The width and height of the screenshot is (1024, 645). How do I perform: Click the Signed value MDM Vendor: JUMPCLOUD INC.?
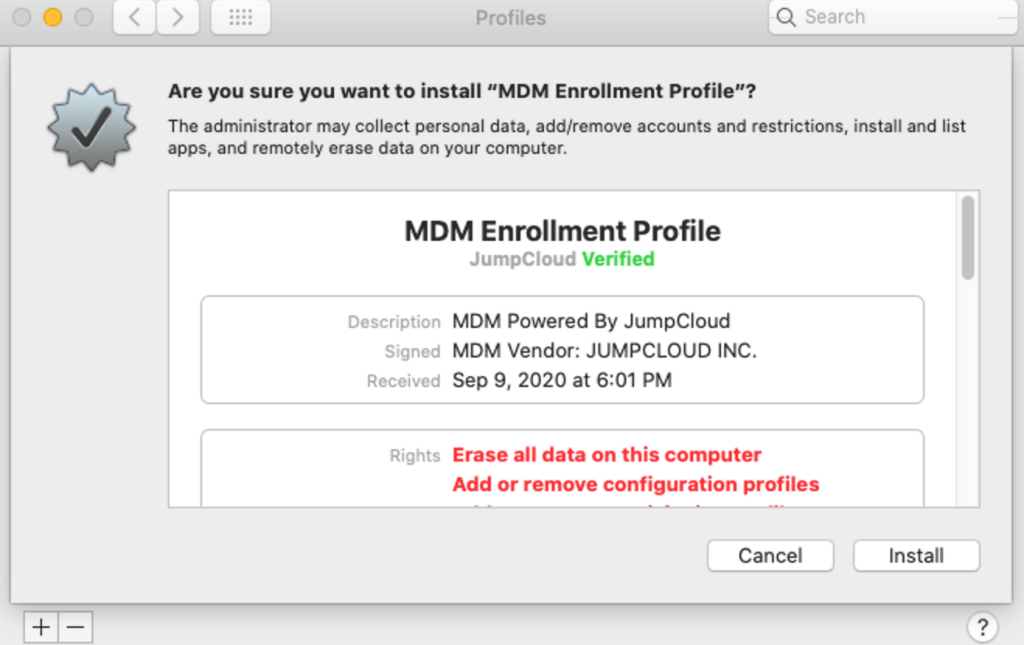pyautogui.click(x=604, y=351)
